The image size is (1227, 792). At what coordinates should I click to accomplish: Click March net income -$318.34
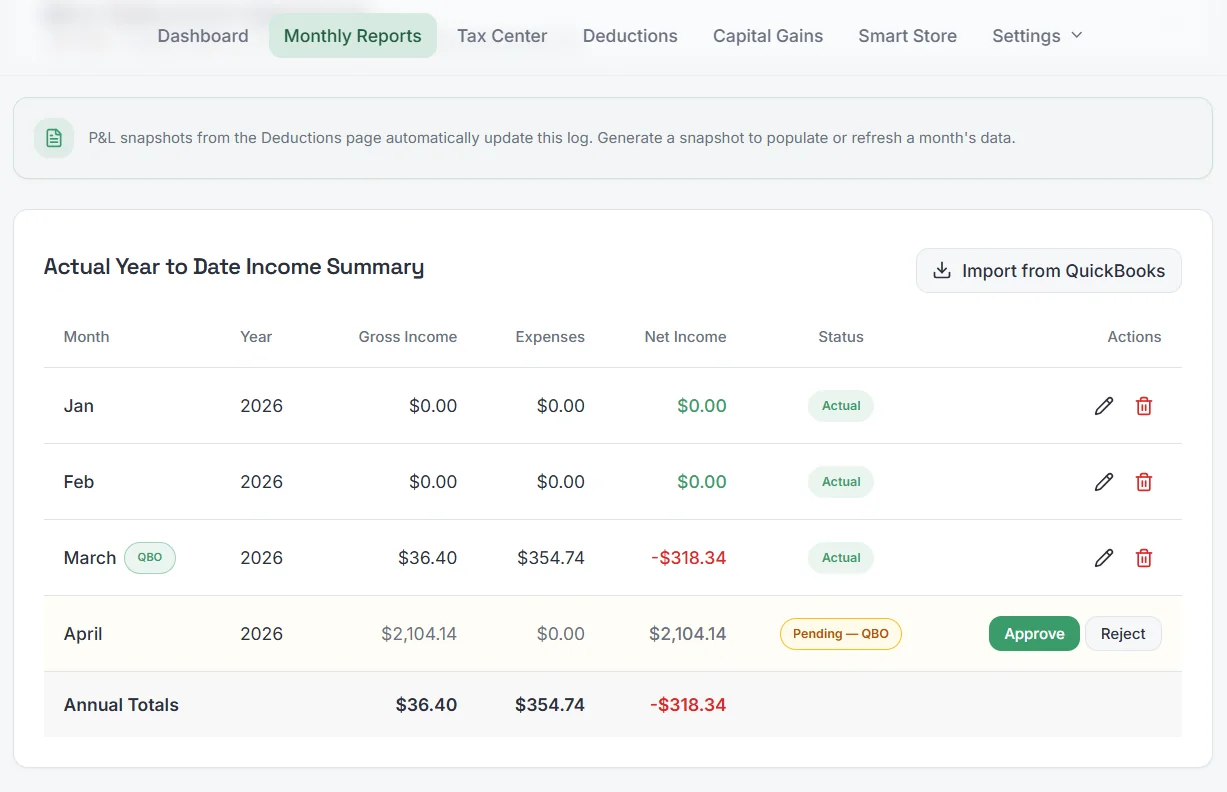coord(689,558)
